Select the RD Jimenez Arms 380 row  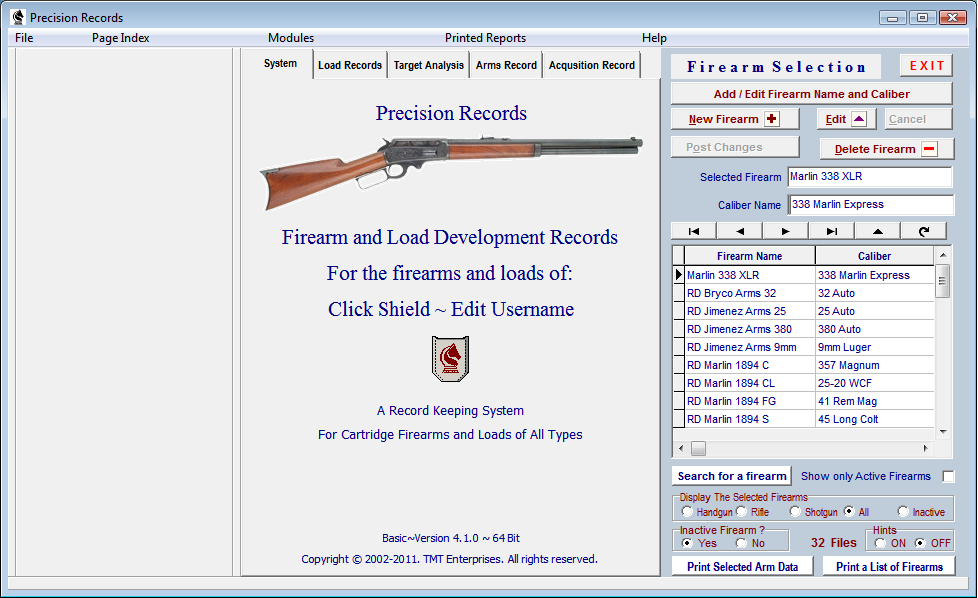click(803, 329)
